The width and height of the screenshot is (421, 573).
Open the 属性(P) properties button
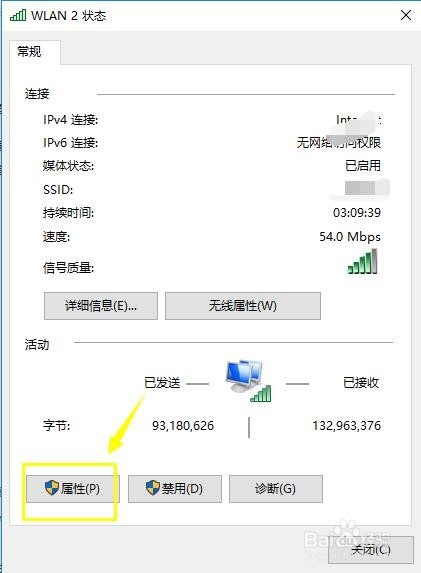[x=72, y=489]
